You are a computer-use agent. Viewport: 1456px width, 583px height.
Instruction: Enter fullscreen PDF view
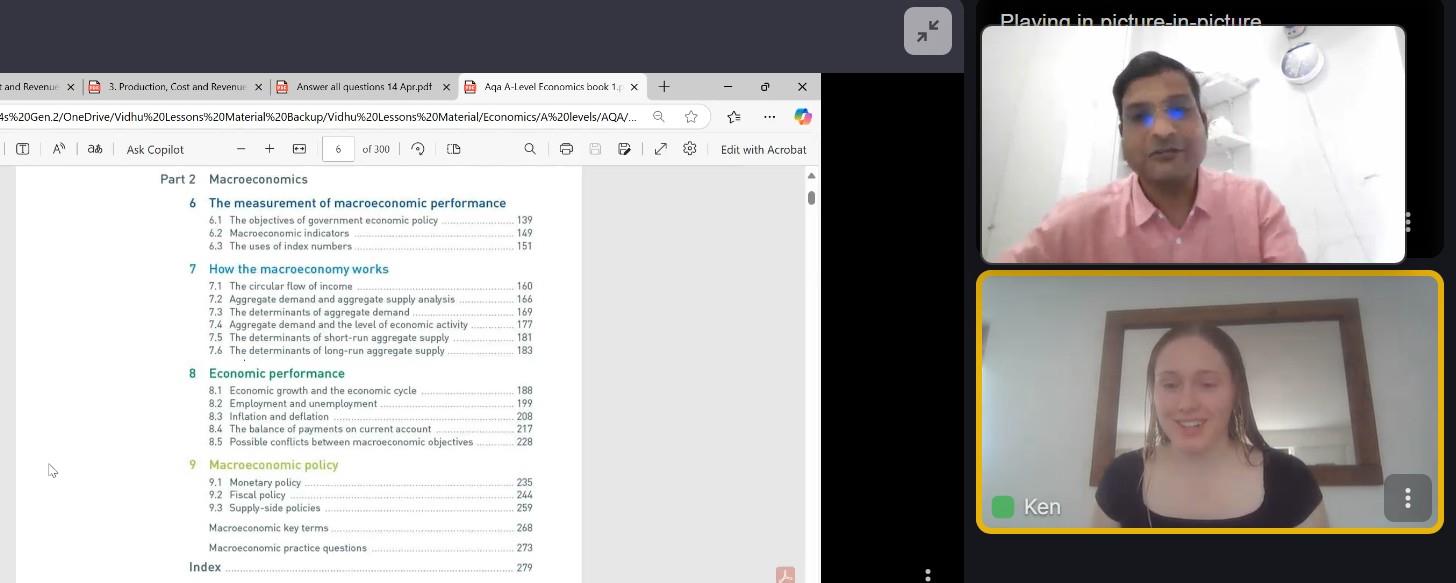click(x=661, y=149)
